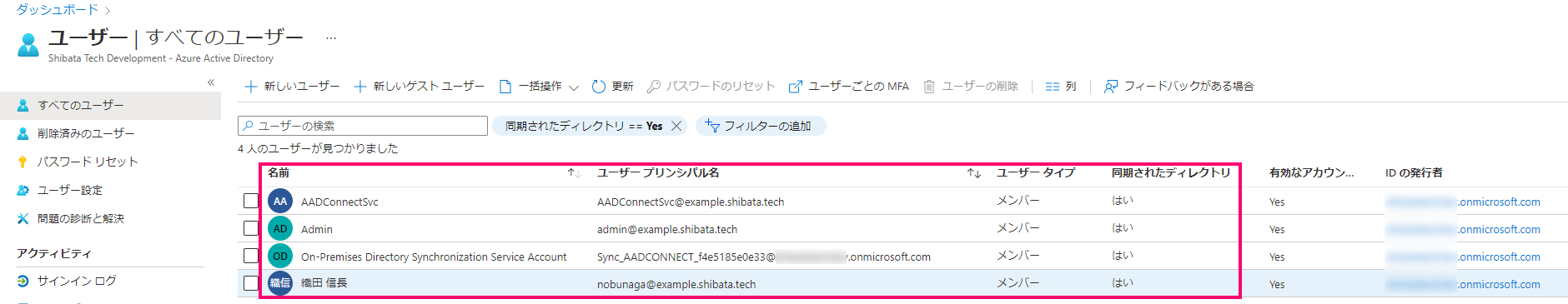Image resolution: width=1568 pixels, height=304 pixels.
Task: Click the フィードバックがある場合 icon
Action: [1111, 87]
